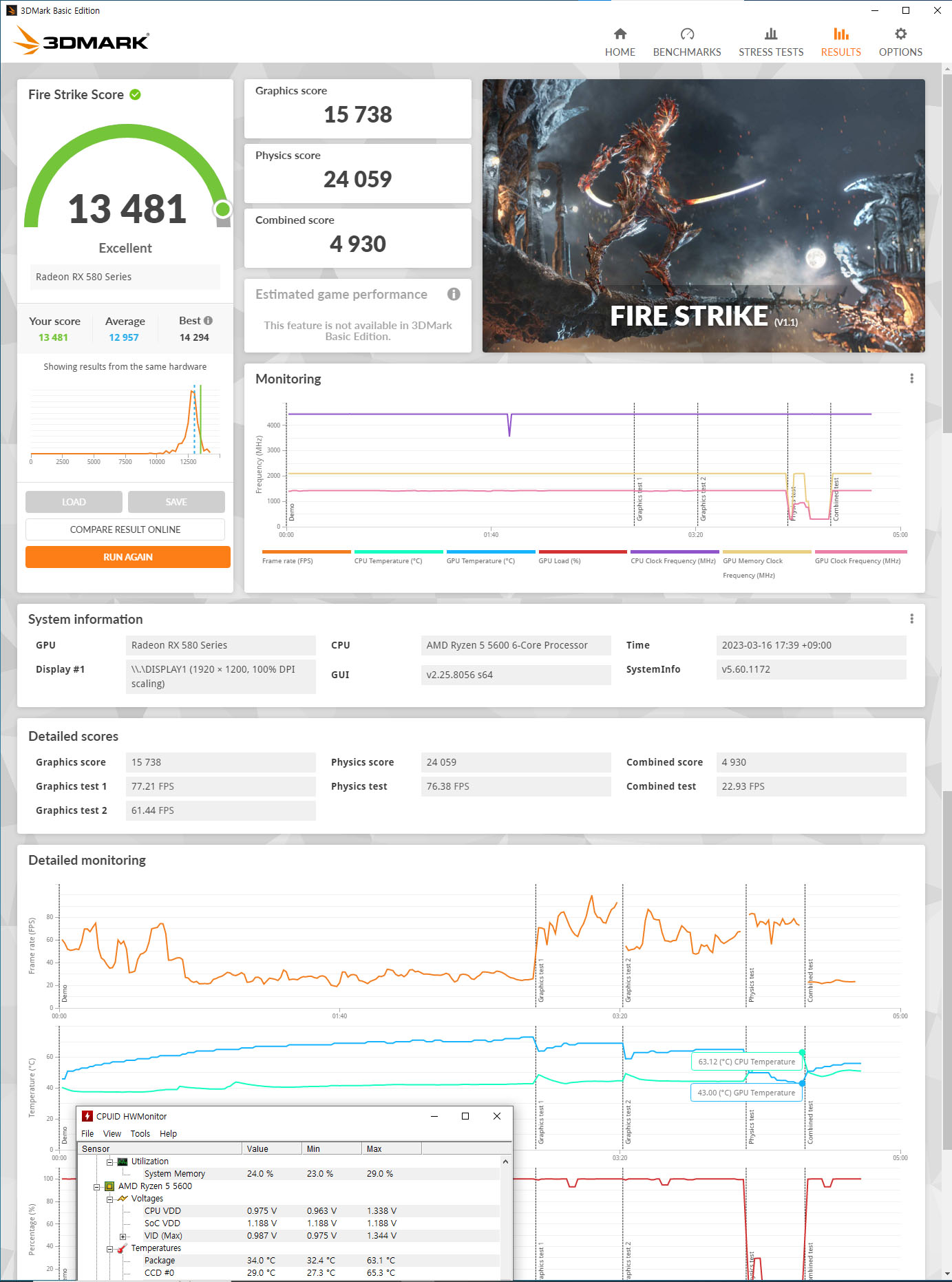Collapse the AMD Ryzen 5 5600 node
Viewport: 952px width, 1282px height.
click(96, 1186)
